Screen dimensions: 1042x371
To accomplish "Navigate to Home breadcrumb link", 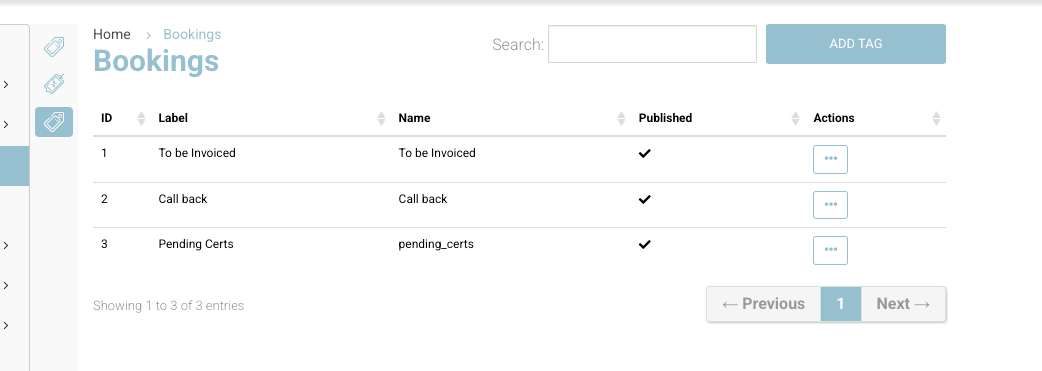I will [112, 34].
